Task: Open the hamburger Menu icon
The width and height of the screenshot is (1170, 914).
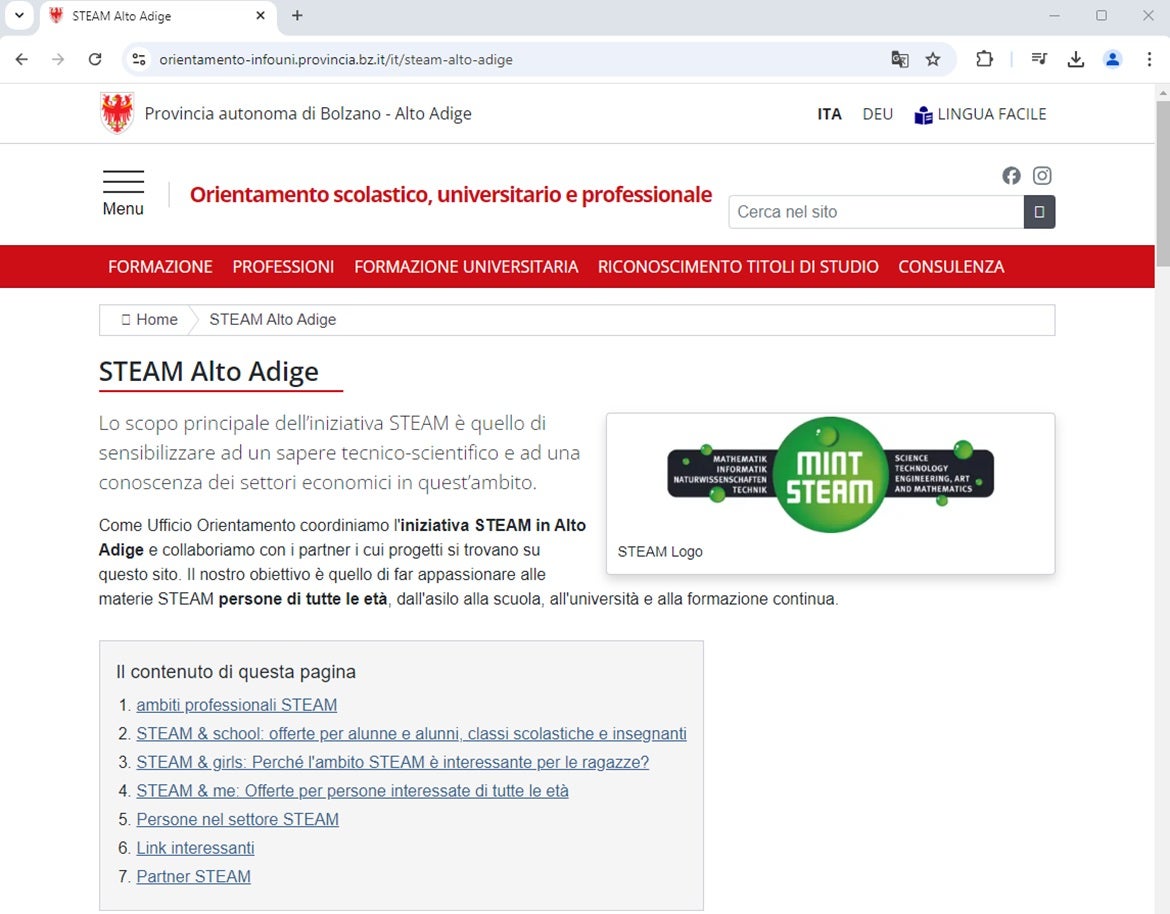Action: pos(123,183)
